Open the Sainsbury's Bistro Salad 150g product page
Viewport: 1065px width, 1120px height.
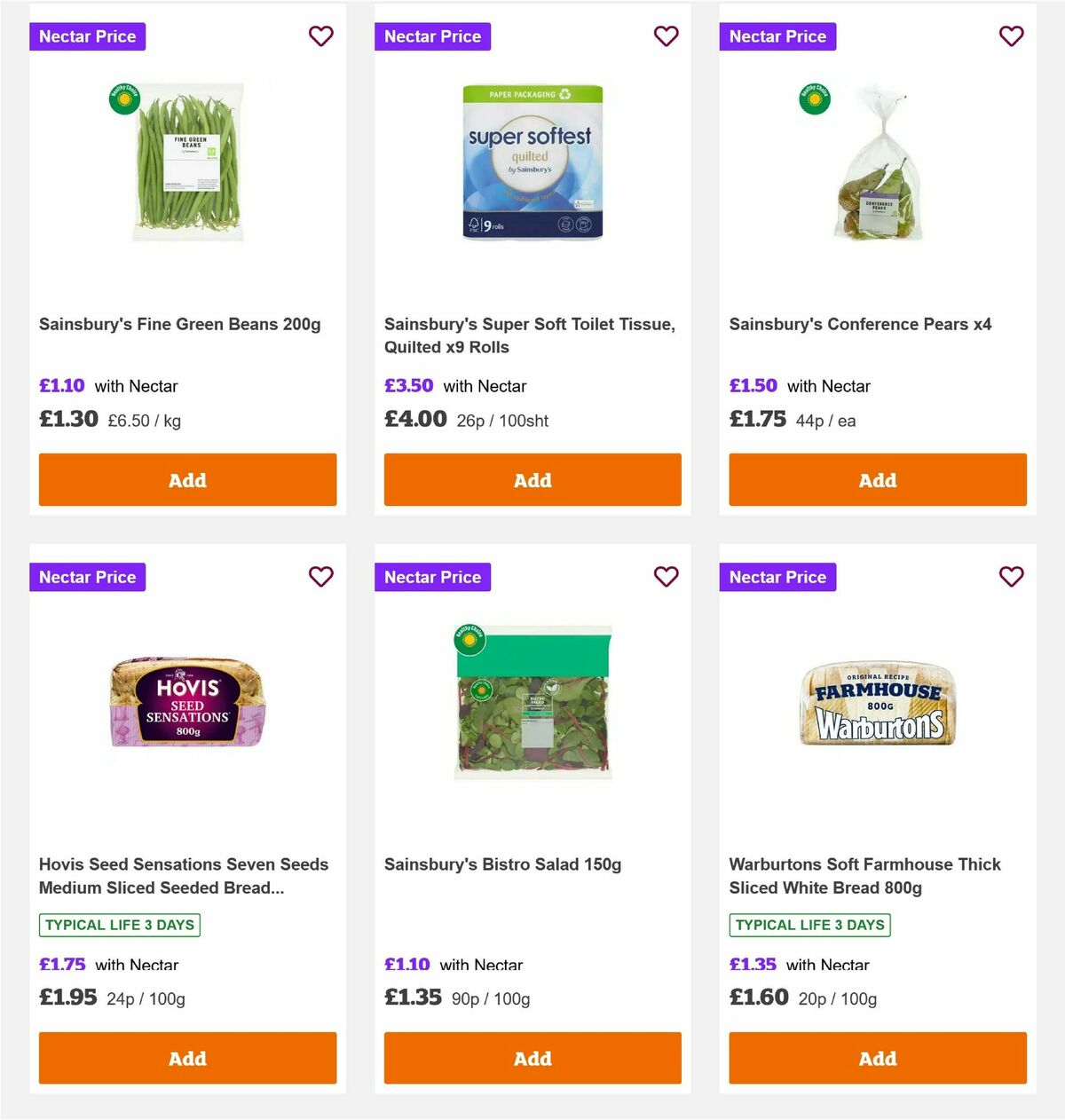(x=502, y=864)
